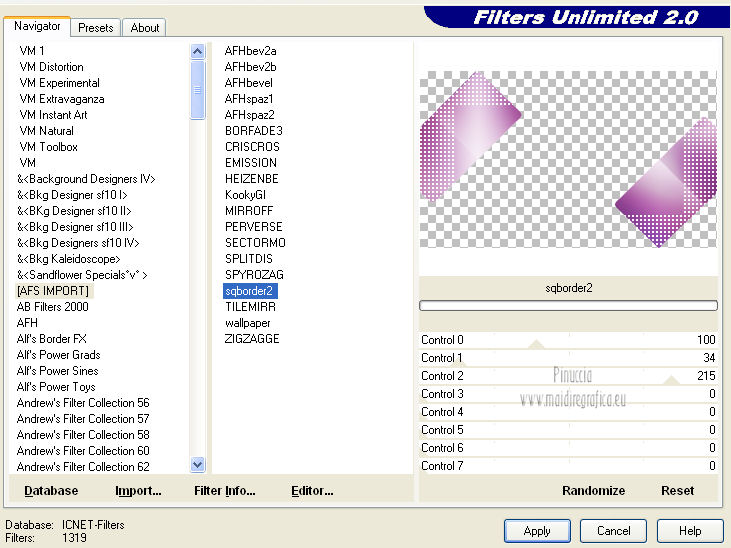Select the VM Distortion category
Screen dimensions: 731x548
(x=51, y=67)
